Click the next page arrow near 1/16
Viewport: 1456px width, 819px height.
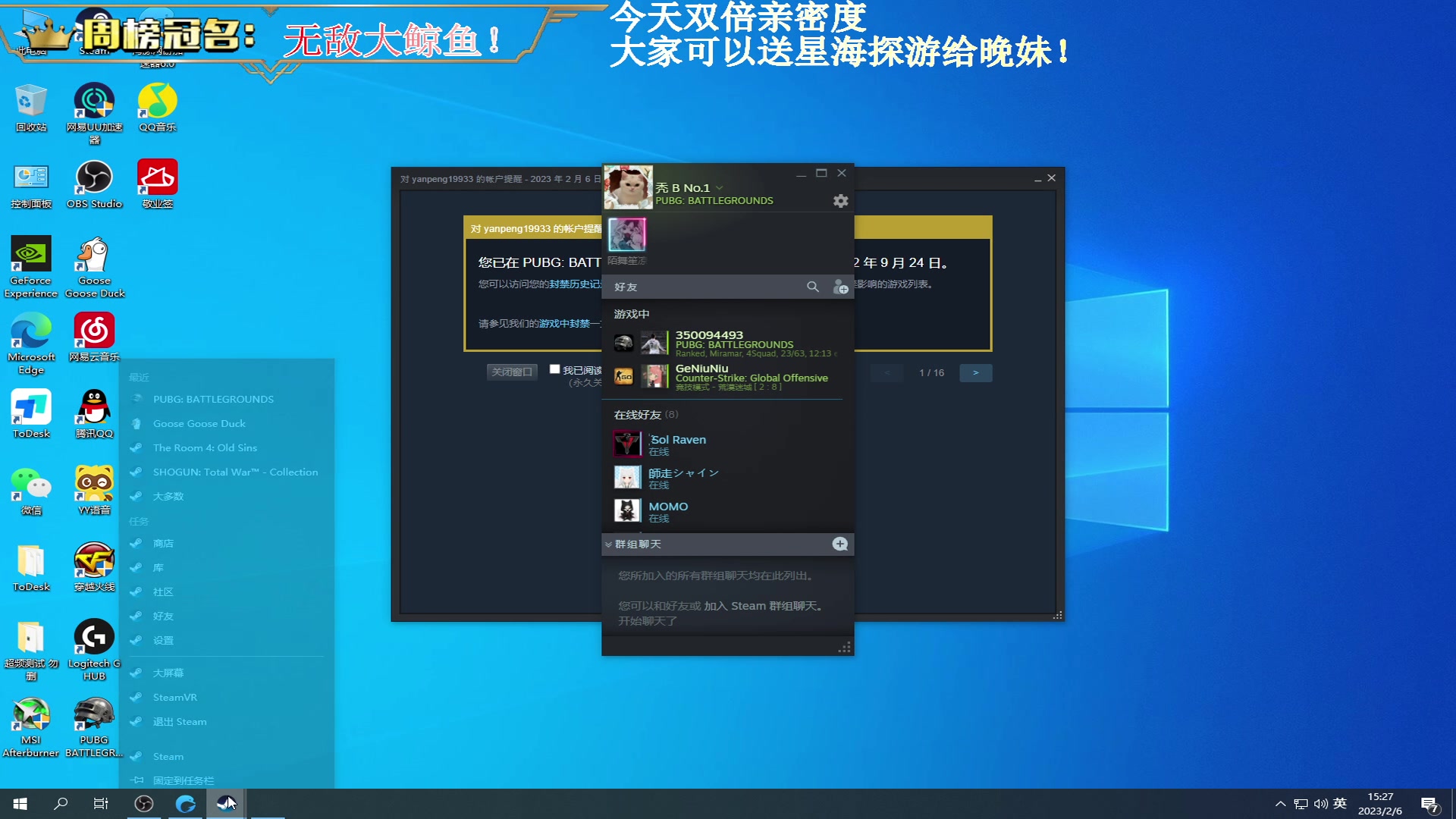tap(976, 372)
